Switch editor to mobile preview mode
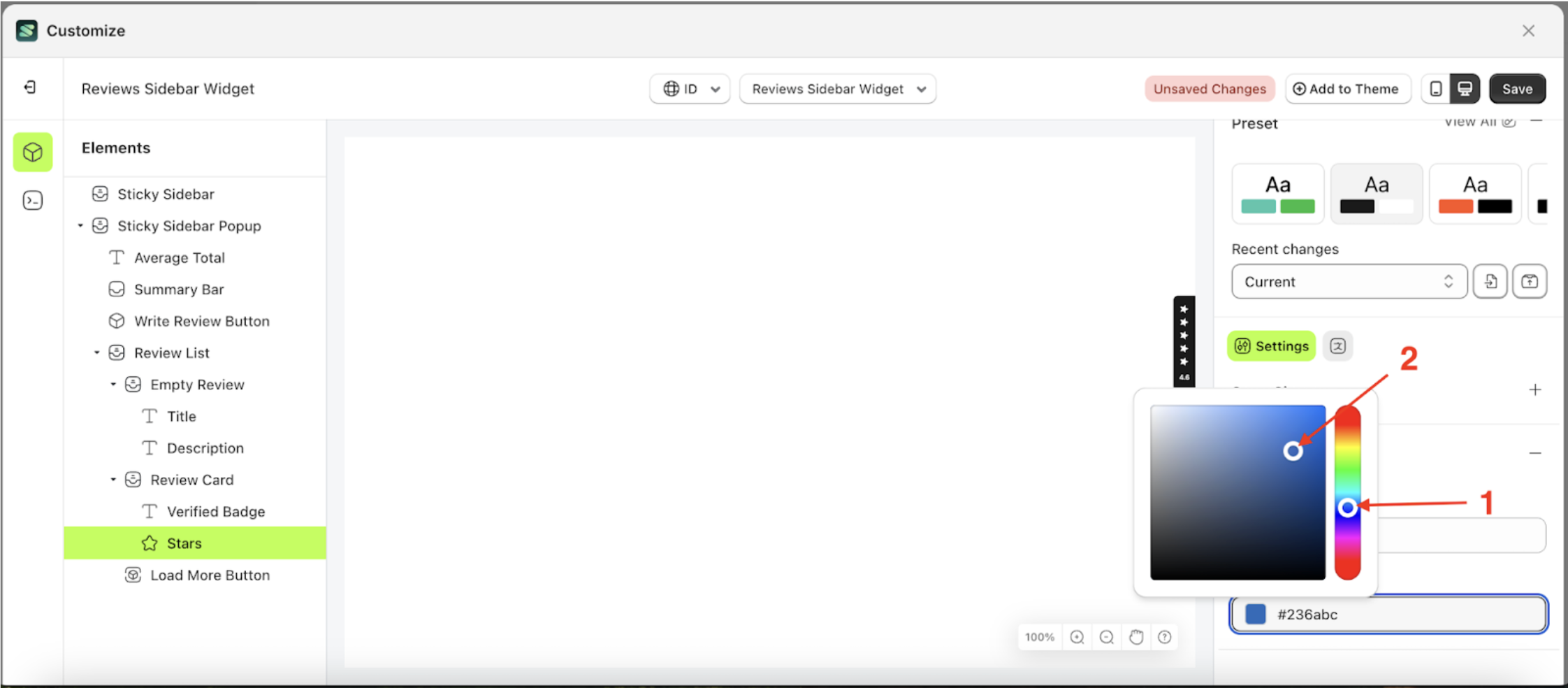Image resolution: width=1568 pixels, height=688 pixels. [x=1436, y=89]
